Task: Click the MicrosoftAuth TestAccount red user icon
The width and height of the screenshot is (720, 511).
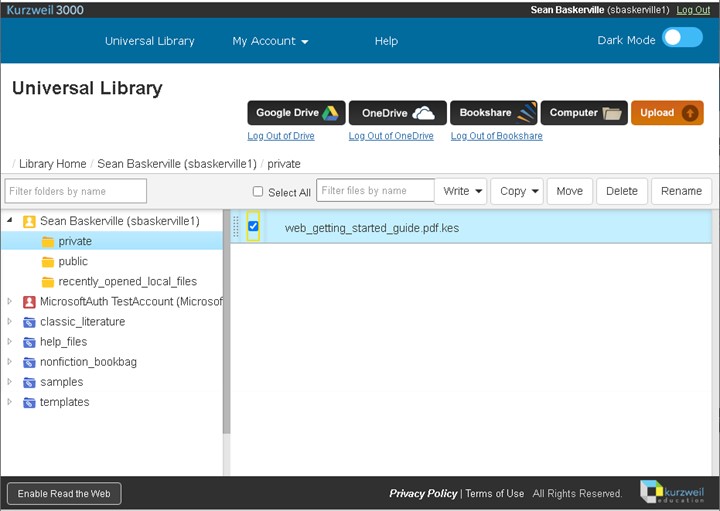Action: (29, 302)
